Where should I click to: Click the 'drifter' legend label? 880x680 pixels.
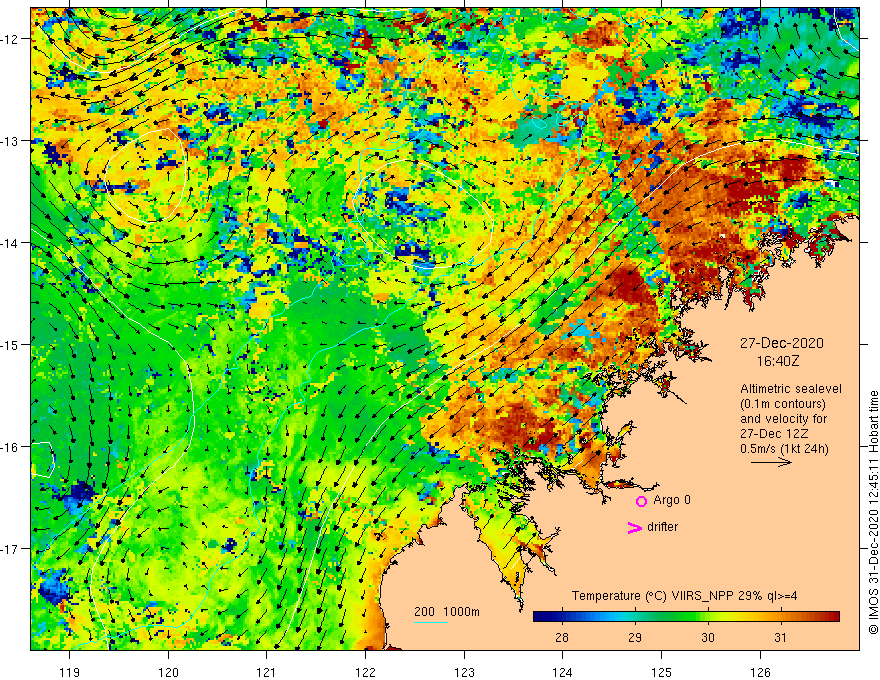(662, 527)
